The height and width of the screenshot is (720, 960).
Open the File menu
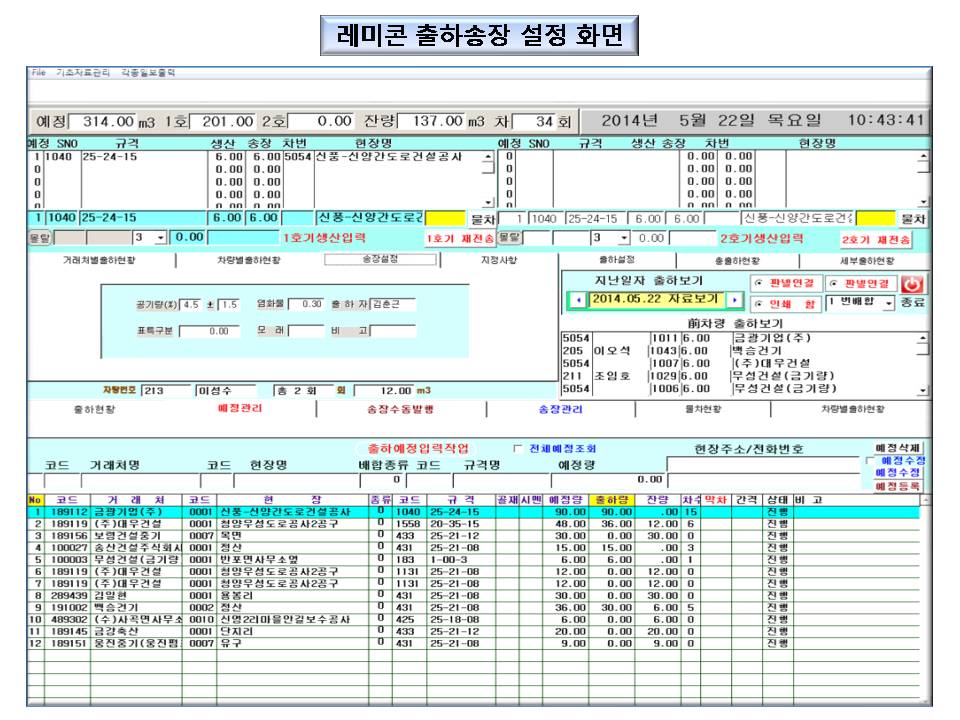pos(39,73)
